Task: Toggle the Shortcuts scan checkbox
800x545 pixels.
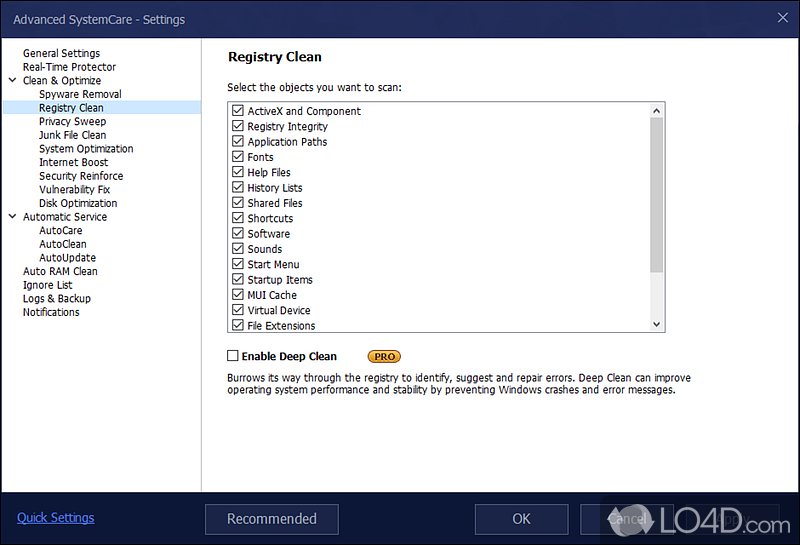Action: 238,218
